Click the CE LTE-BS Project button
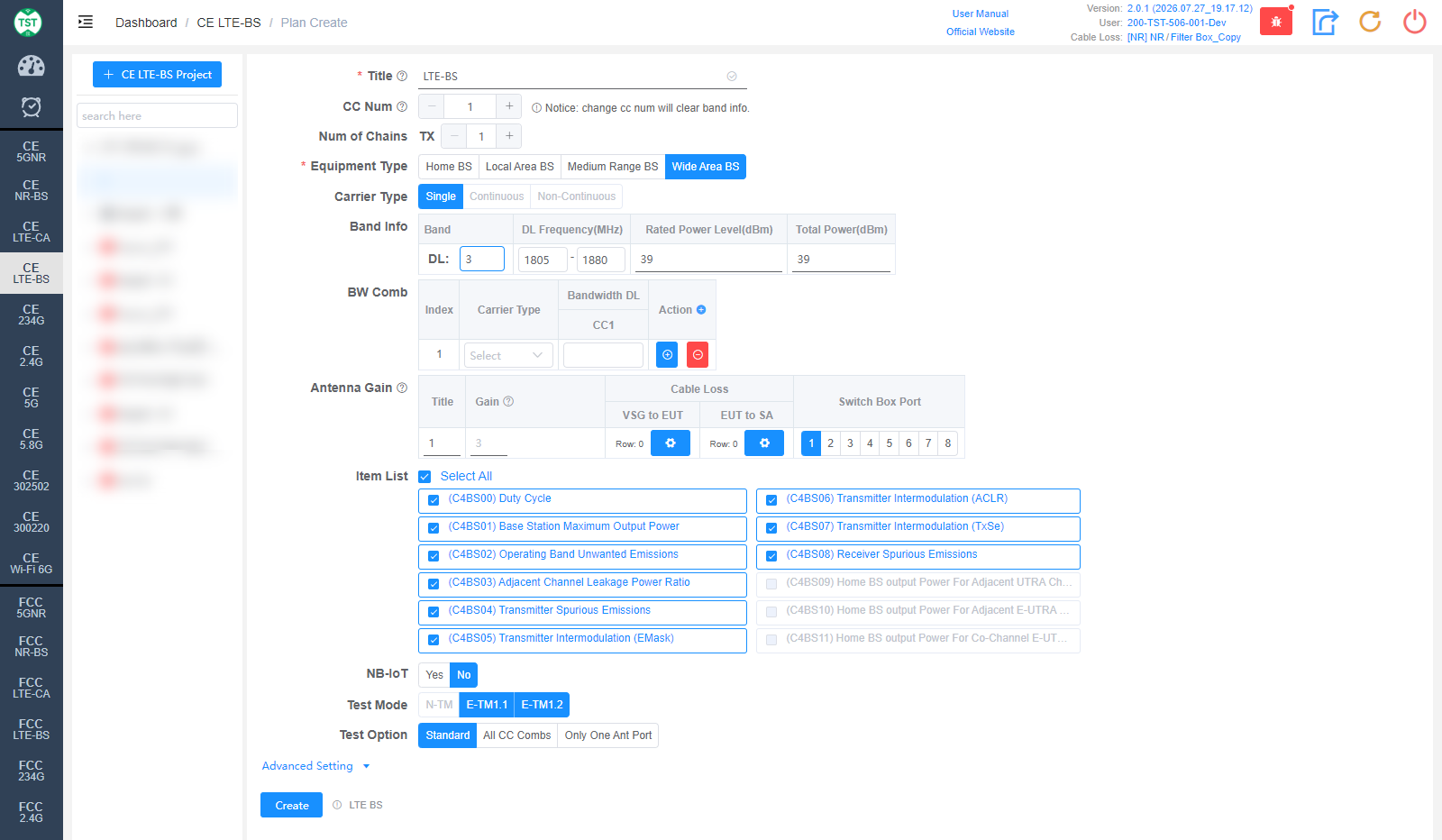1442x840 pixels. [x=157, y=75]
